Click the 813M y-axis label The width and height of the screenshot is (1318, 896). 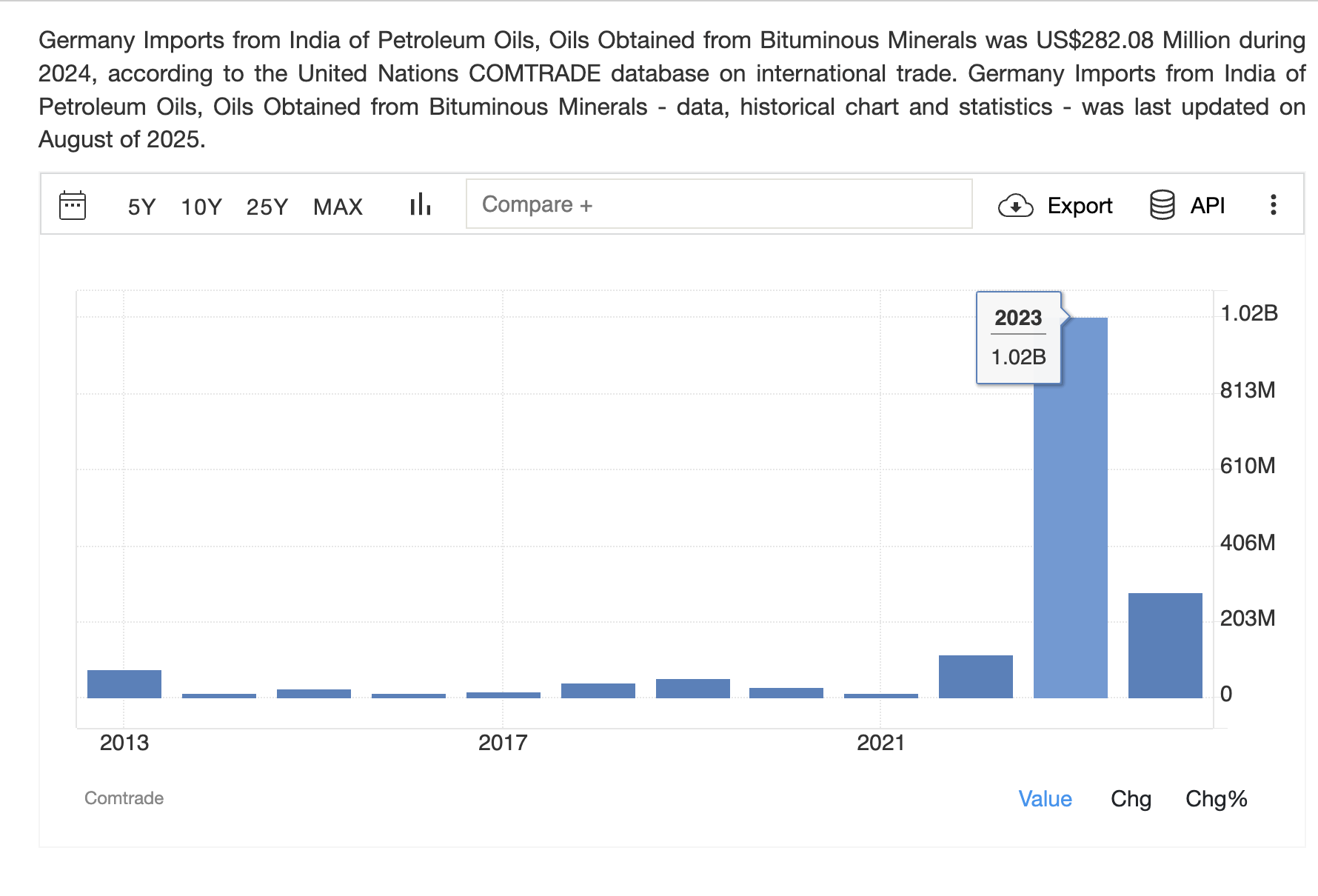pyautogui.click(x=1248, y=390)
